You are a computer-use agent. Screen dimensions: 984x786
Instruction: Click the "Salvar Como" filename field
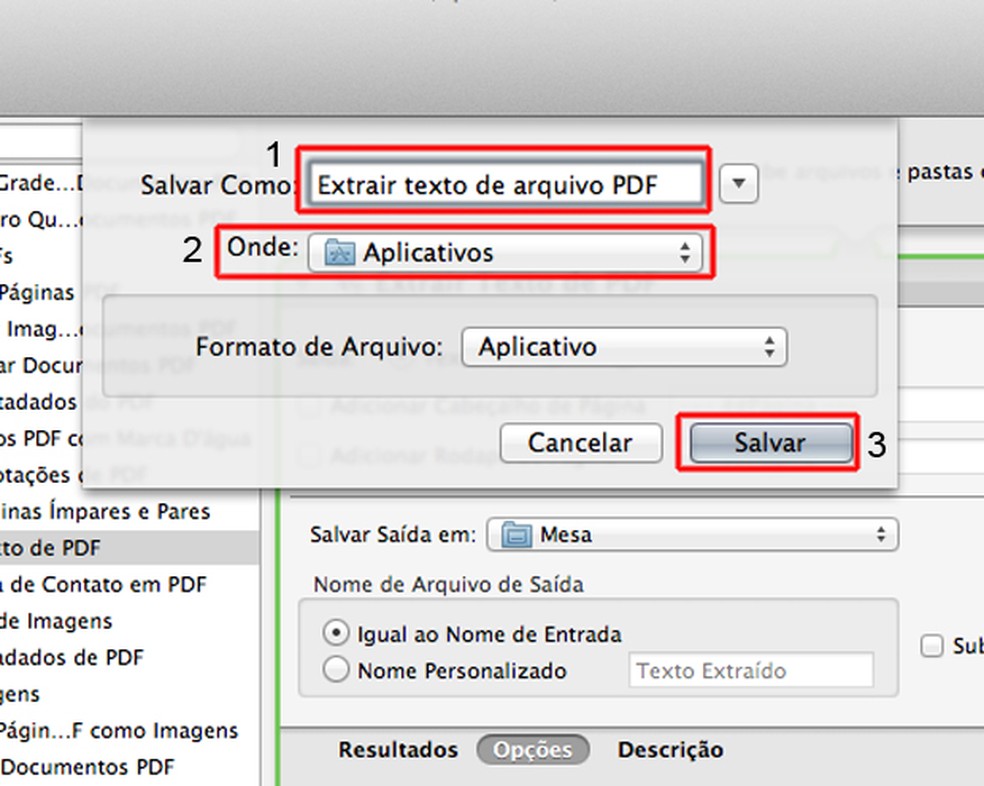click(502, 185)
